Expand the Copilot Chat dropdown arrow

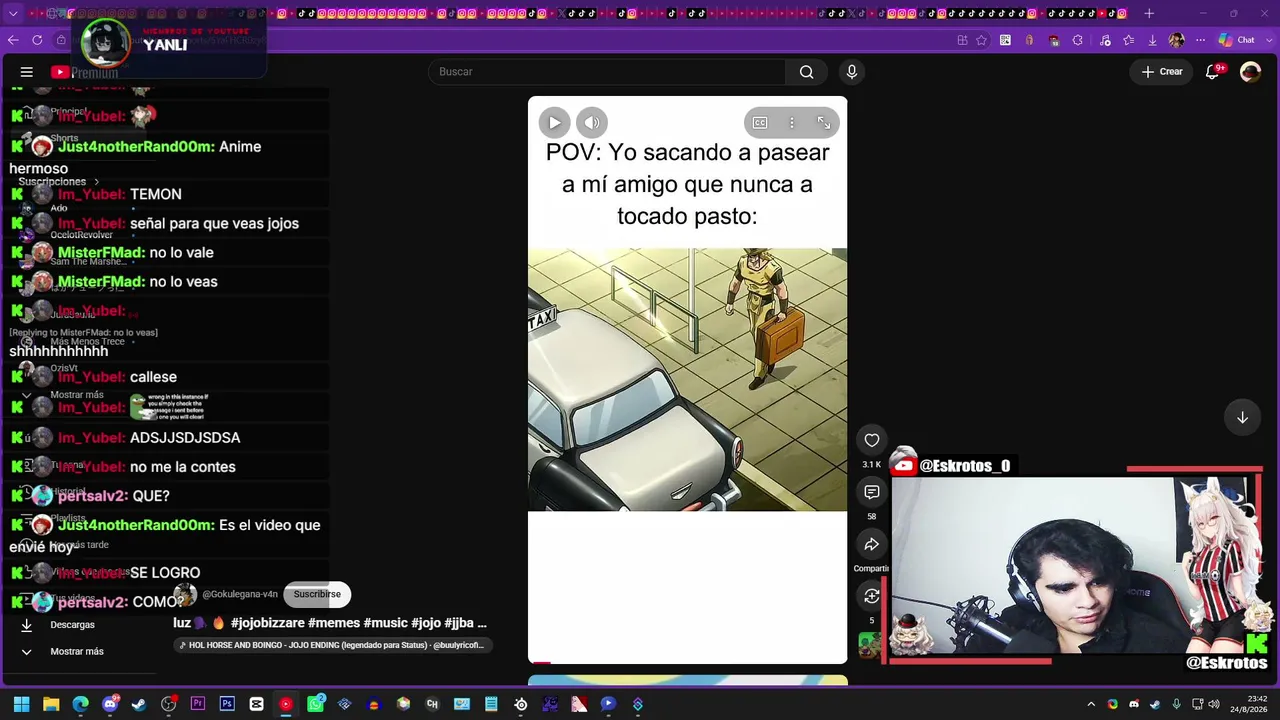[x=1267, y=40]
